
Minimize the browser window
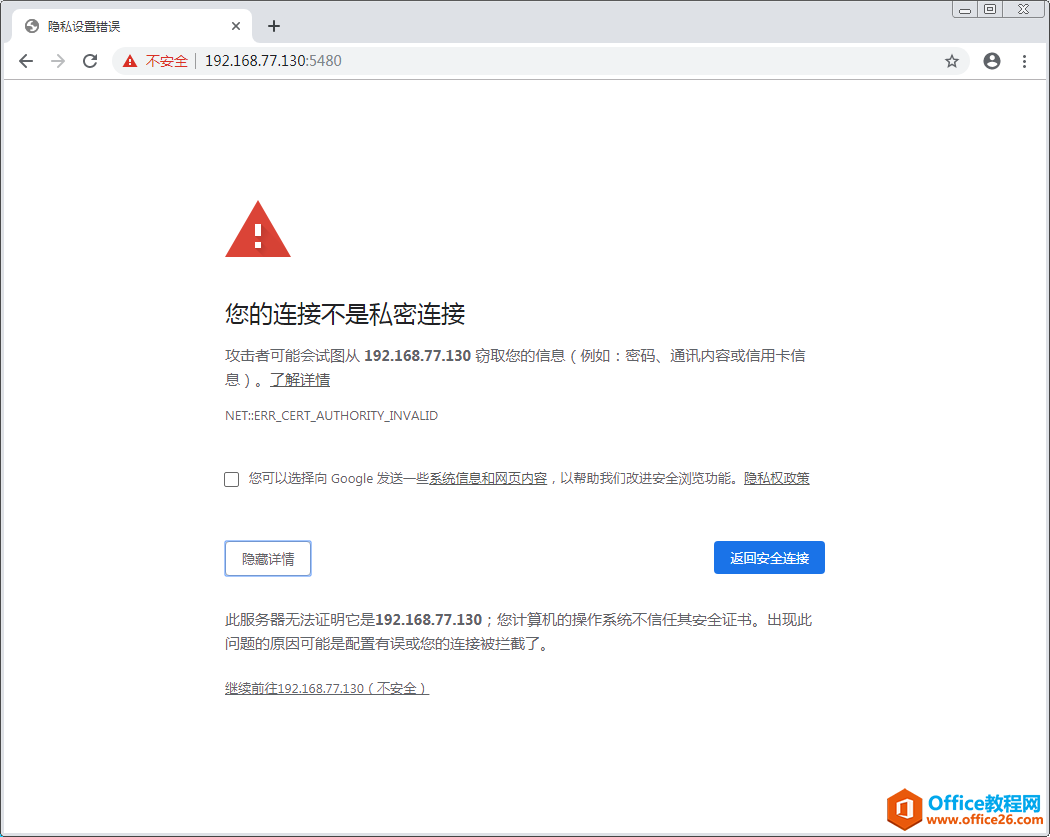965,9
